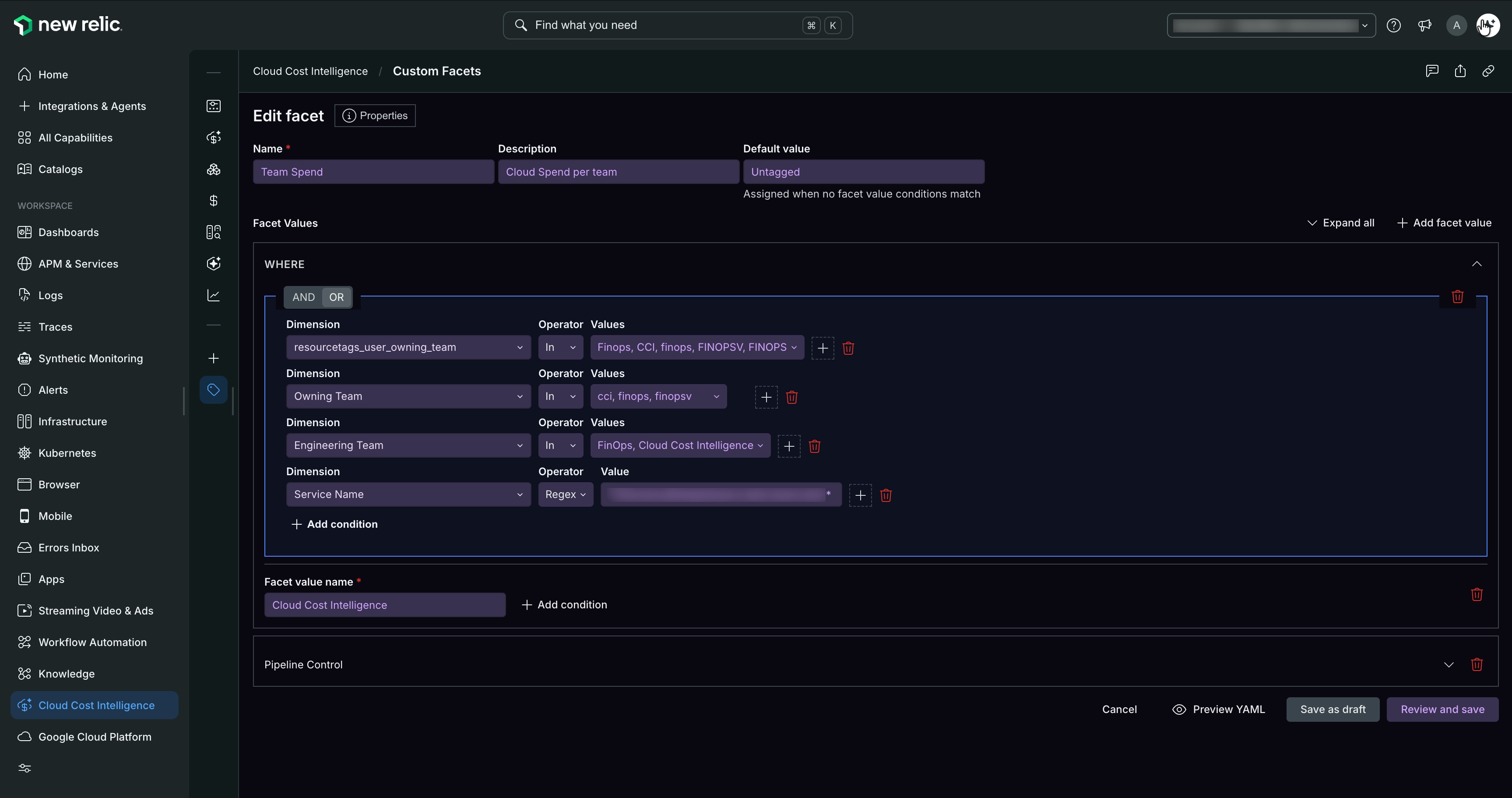
Task: Expand the Pipeline Control section
Action: (1449, 665)
